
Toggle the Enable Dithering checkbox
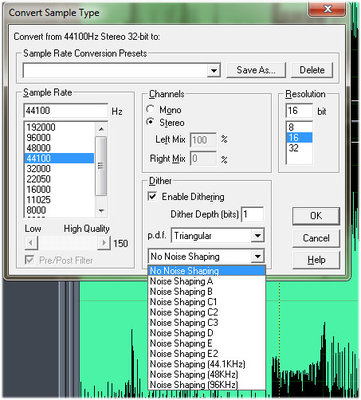pos(152,196)
